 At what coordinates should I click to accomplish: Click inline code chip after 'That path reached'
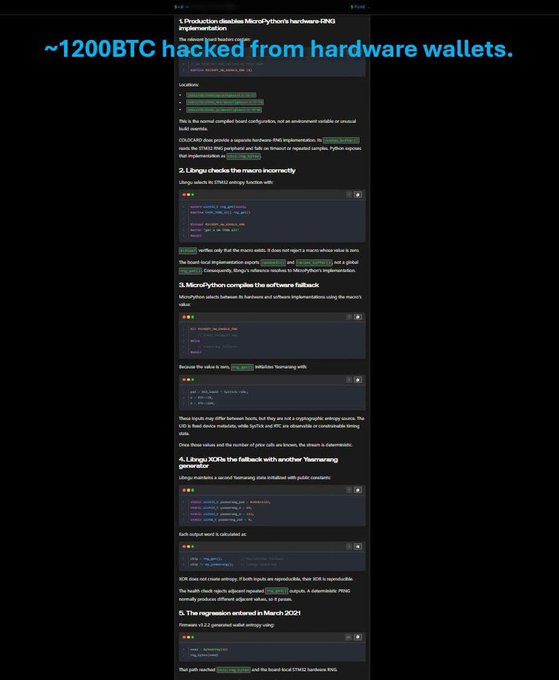click(x=233, y=670)
